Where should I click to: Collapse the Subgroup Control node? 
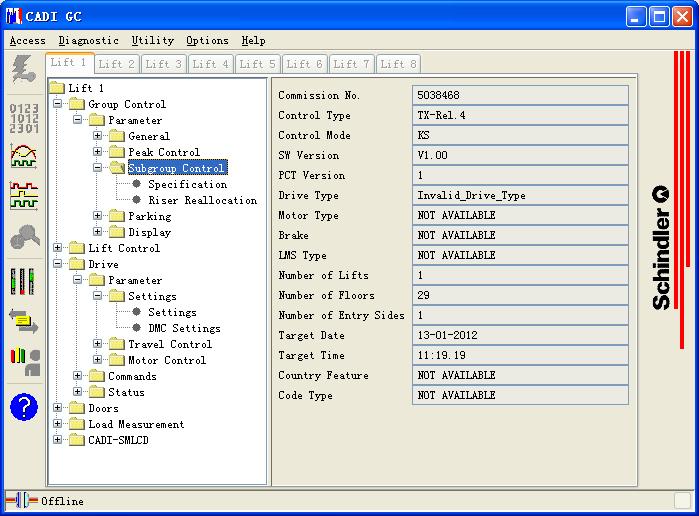pyautogui.click(x=97, y=168)
